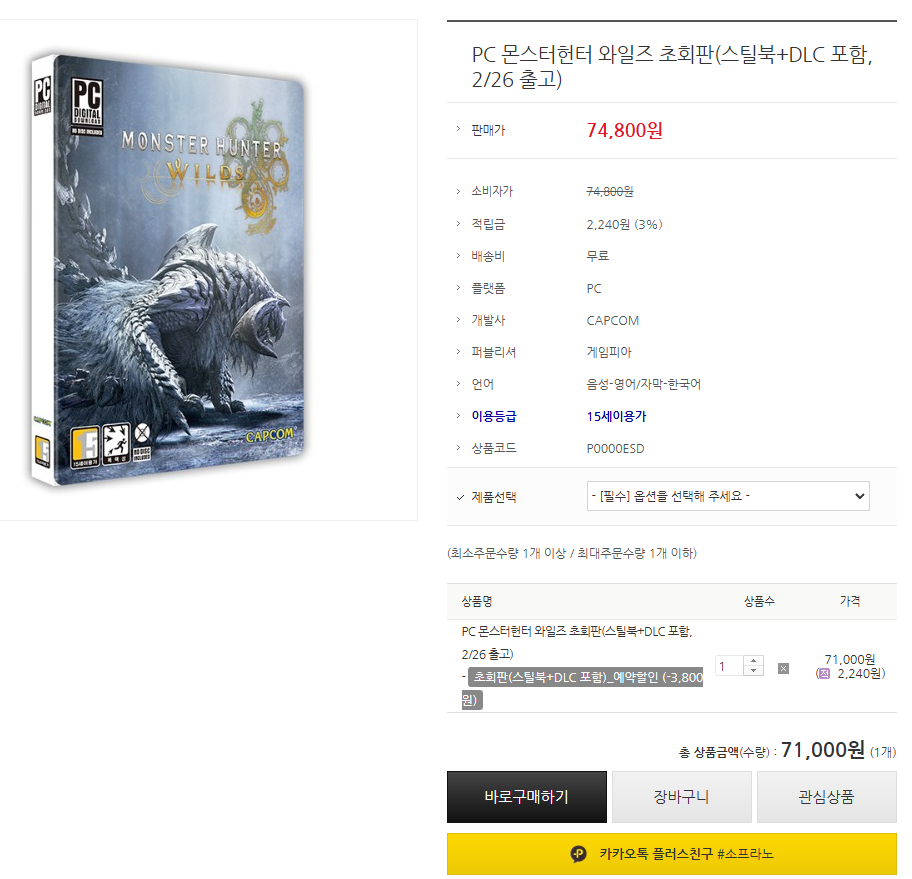The width and height of the screenshot is (912, 879).
Task: Click the 15 age rating badge on cover
Action: tap(85, 447)
